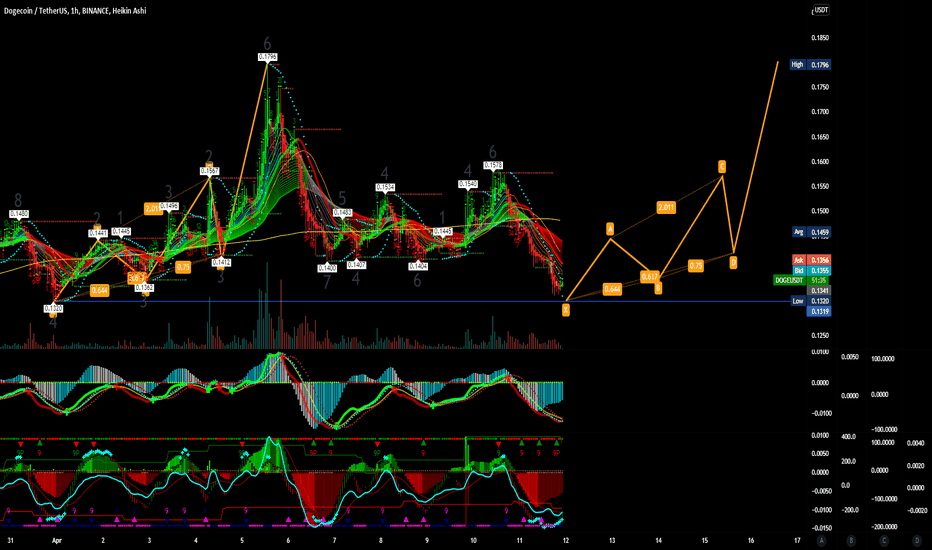The width and height of the screenshot is (932, 550).
Task: Click the projected 0.75 ratio label near D
Action: (695, 266)
